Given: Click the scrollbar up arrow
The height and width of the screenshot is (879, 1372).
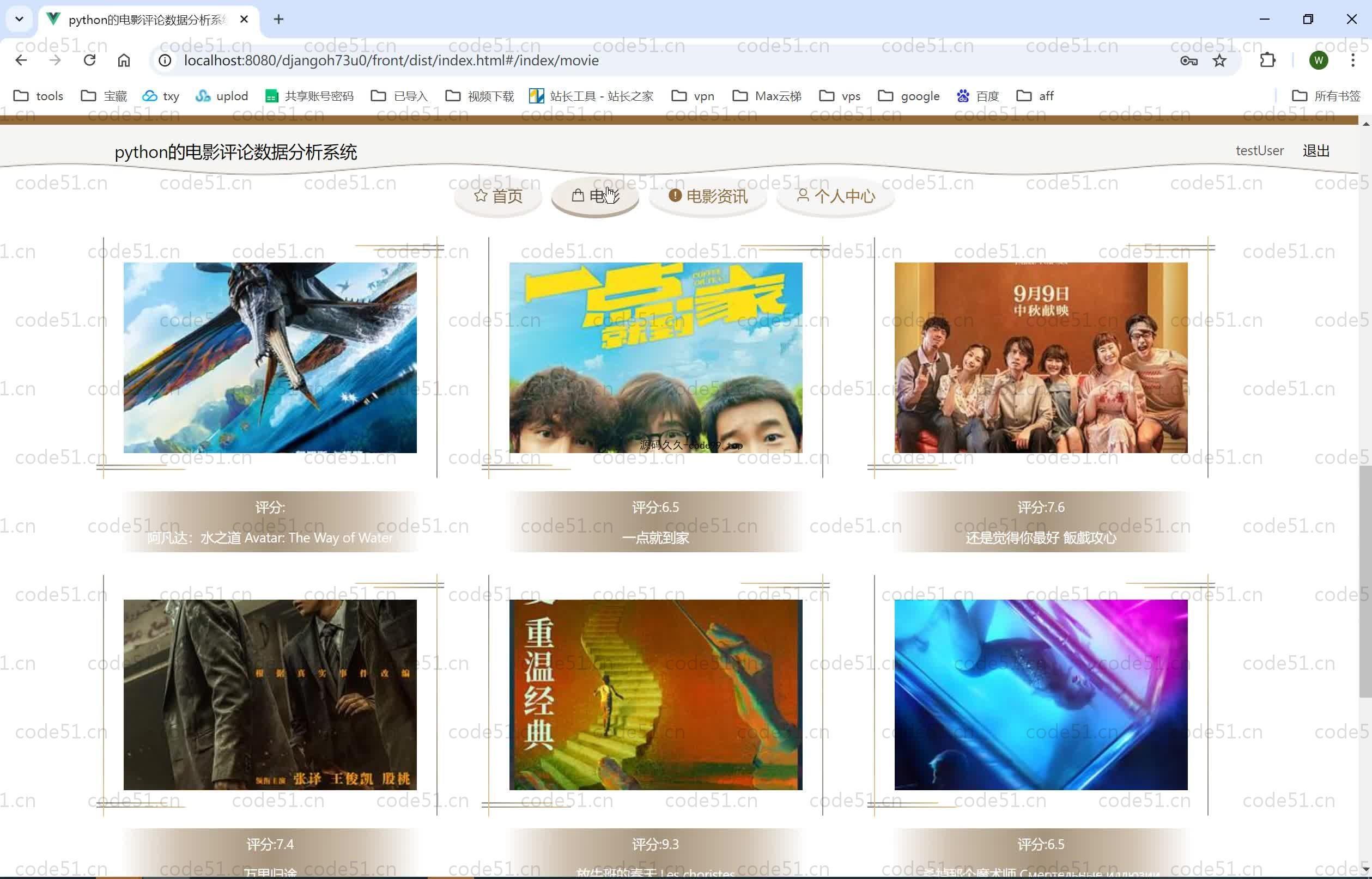Looking at the screenshot, I should (1365, 124).
